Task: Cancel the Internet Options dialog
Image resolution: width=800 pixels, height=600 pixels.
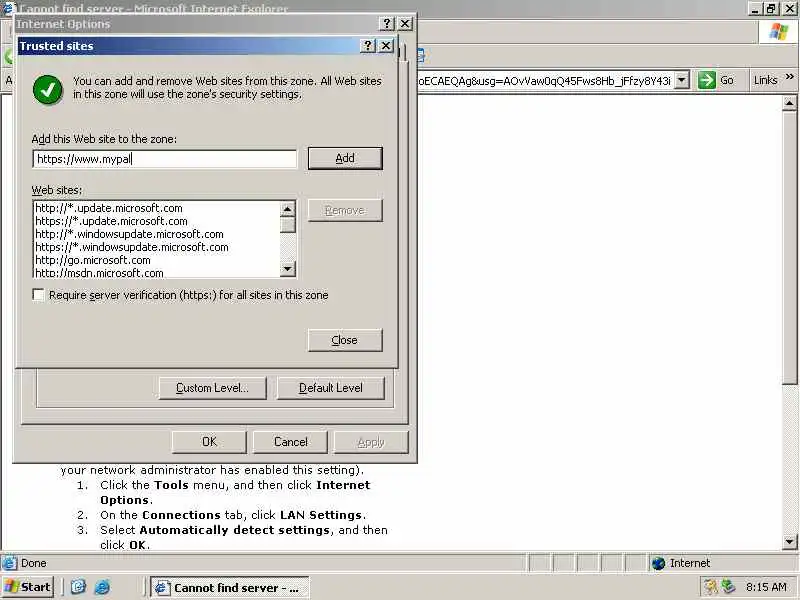Action: 290,442
